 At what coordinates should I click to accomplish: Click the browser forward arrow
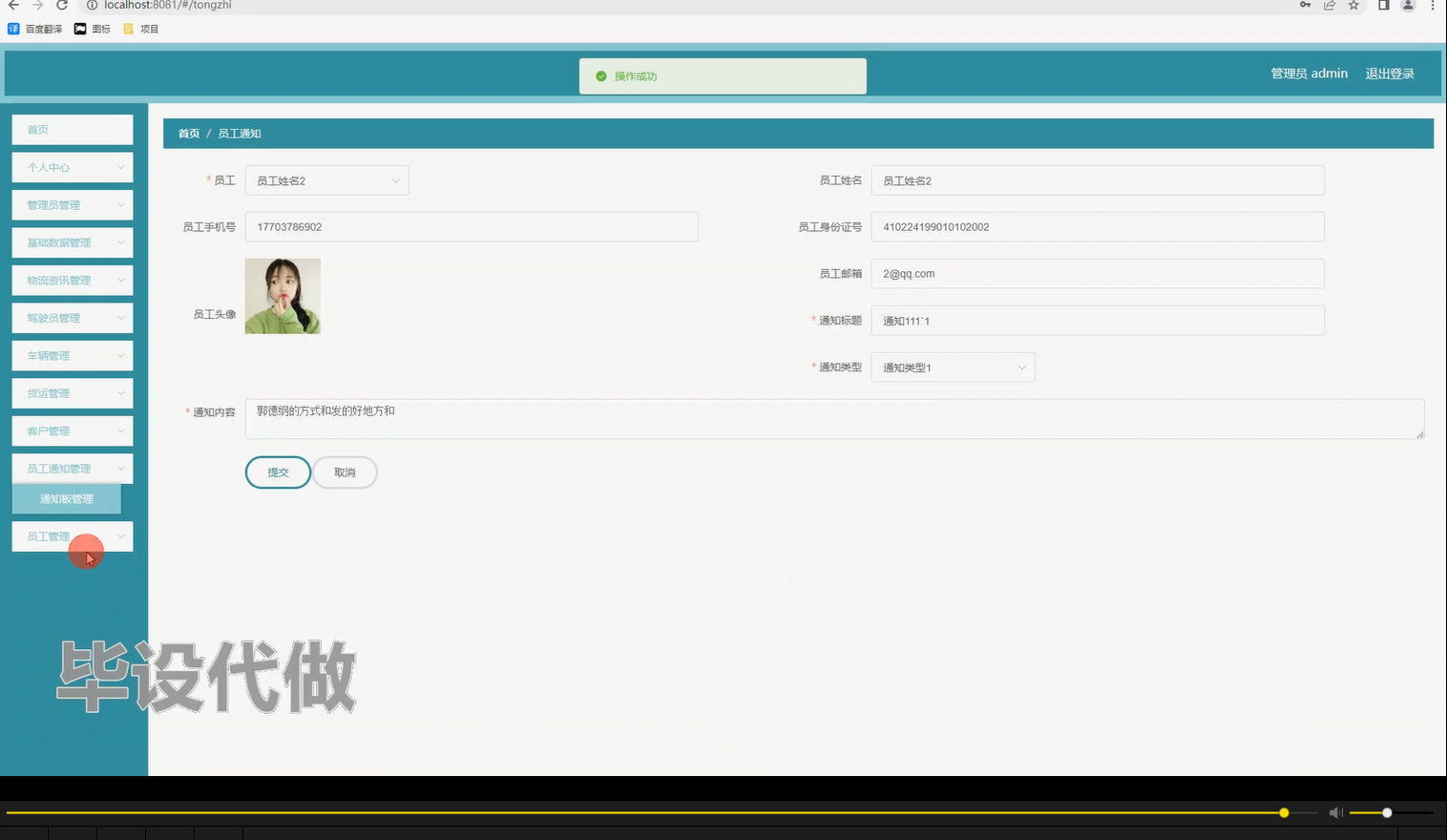[38, 5]
